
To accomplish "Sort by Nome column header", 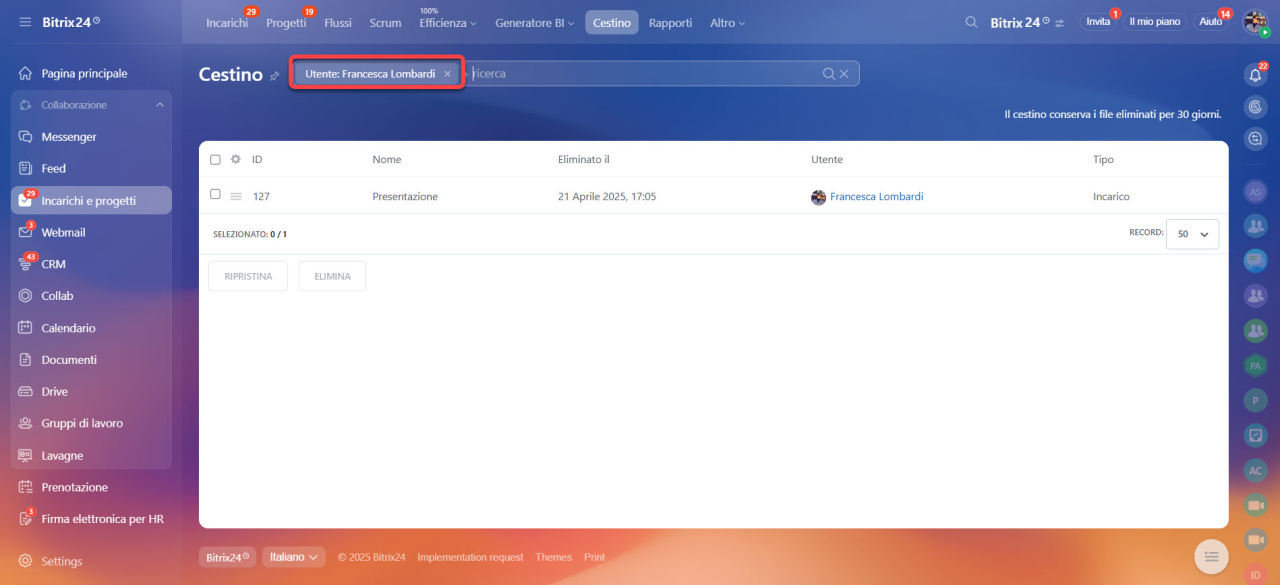I will coord(386,159).
